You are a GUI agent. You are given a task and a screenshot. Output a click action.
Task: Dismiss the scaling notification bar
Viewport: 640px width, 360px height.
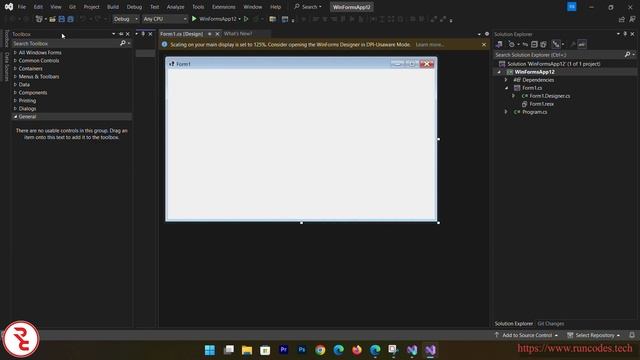[x=484, y=44]
